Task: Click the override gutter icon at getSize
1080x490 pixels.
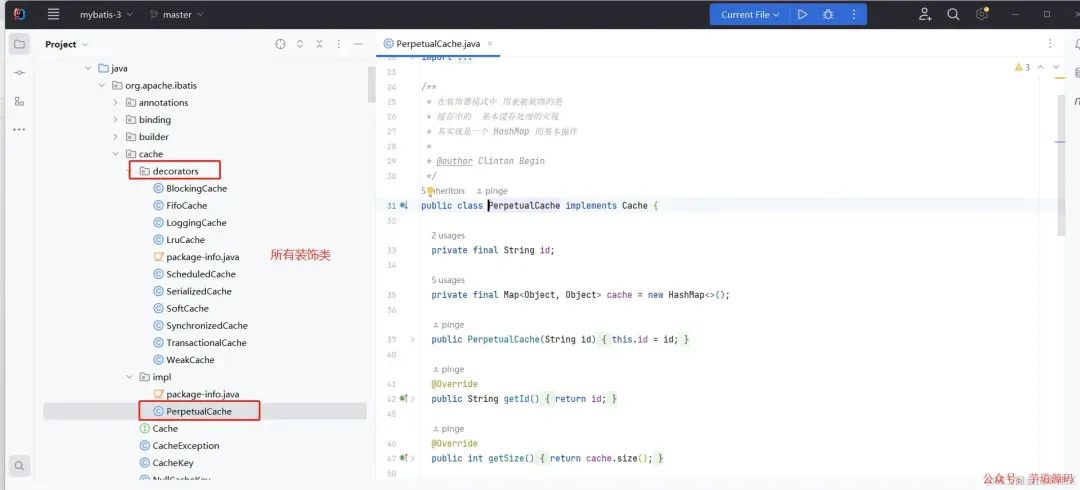Action: (404, 458)
